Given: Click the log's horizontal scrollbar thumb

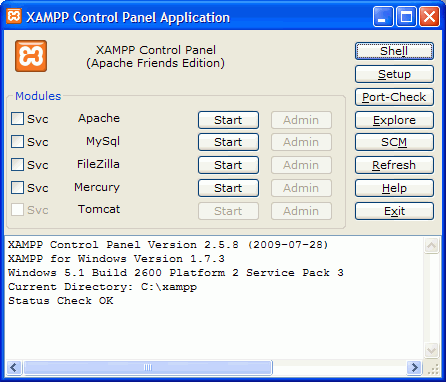Looking at the screenshot, I should tap(148, 368).
